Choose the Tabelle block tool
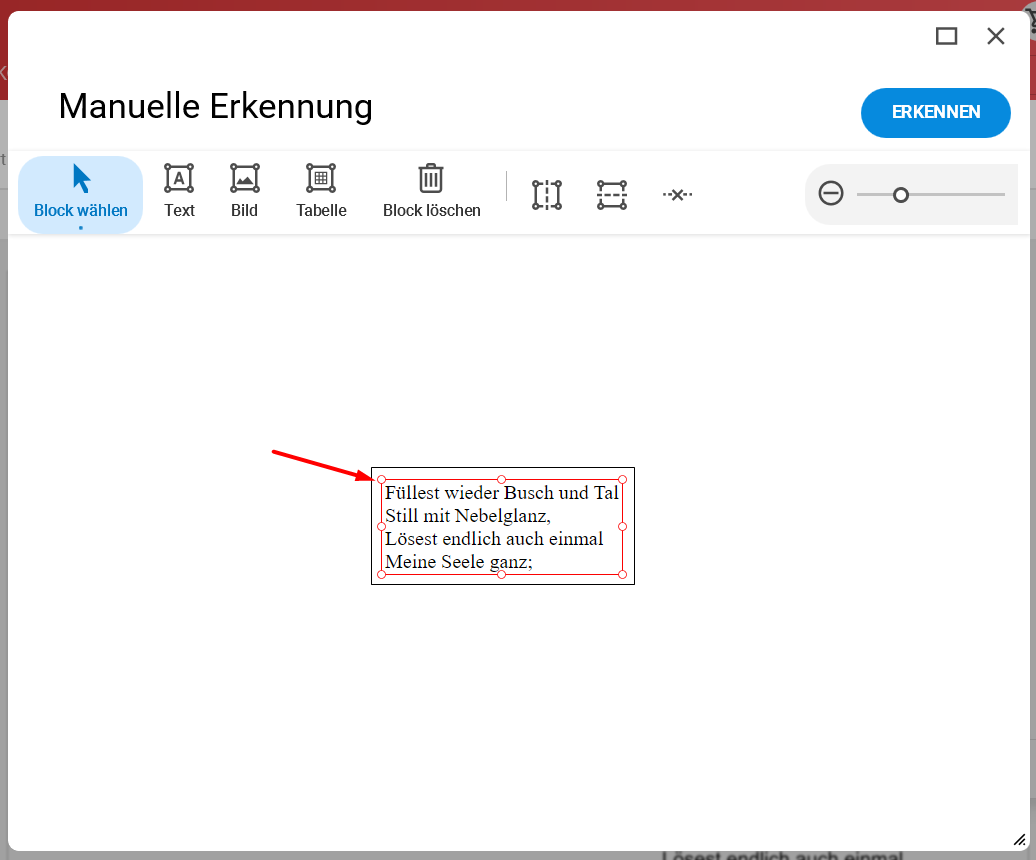1036x860 pixels. tap(321, 192)
